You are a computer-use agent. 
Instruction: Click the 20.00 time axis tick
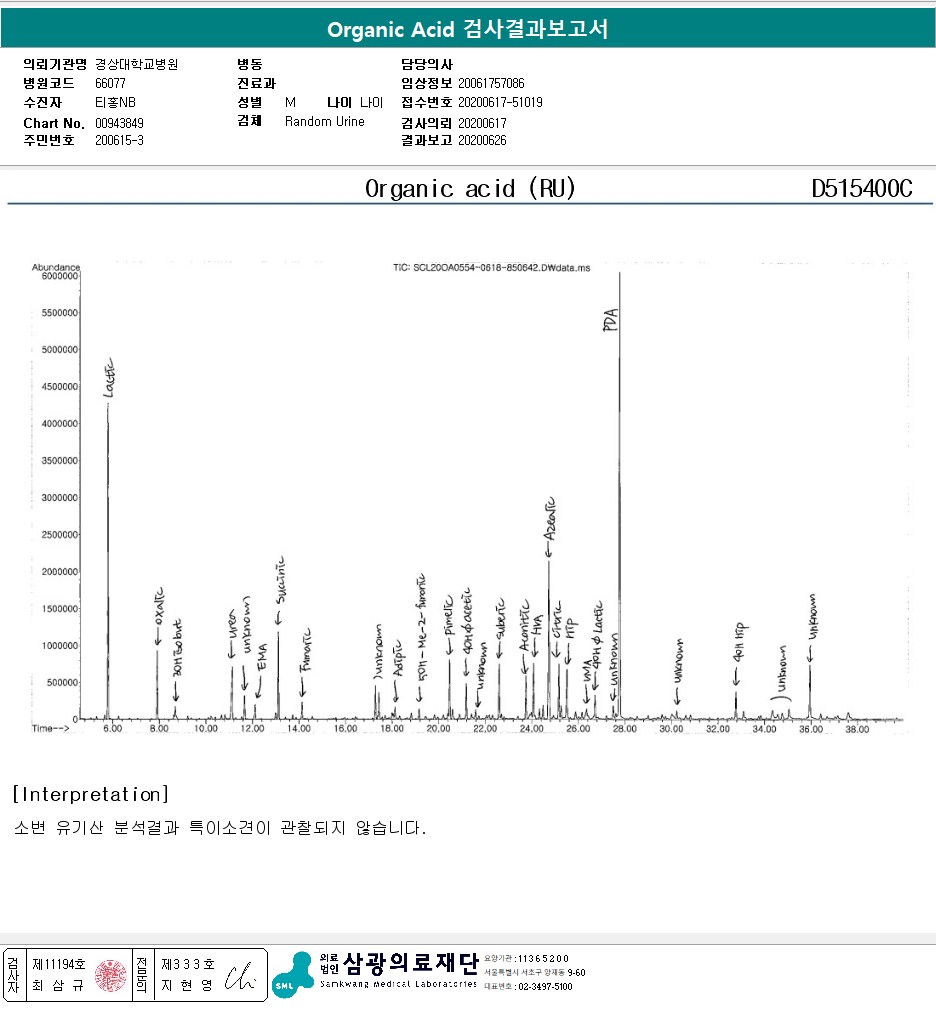tap(438, 729)
